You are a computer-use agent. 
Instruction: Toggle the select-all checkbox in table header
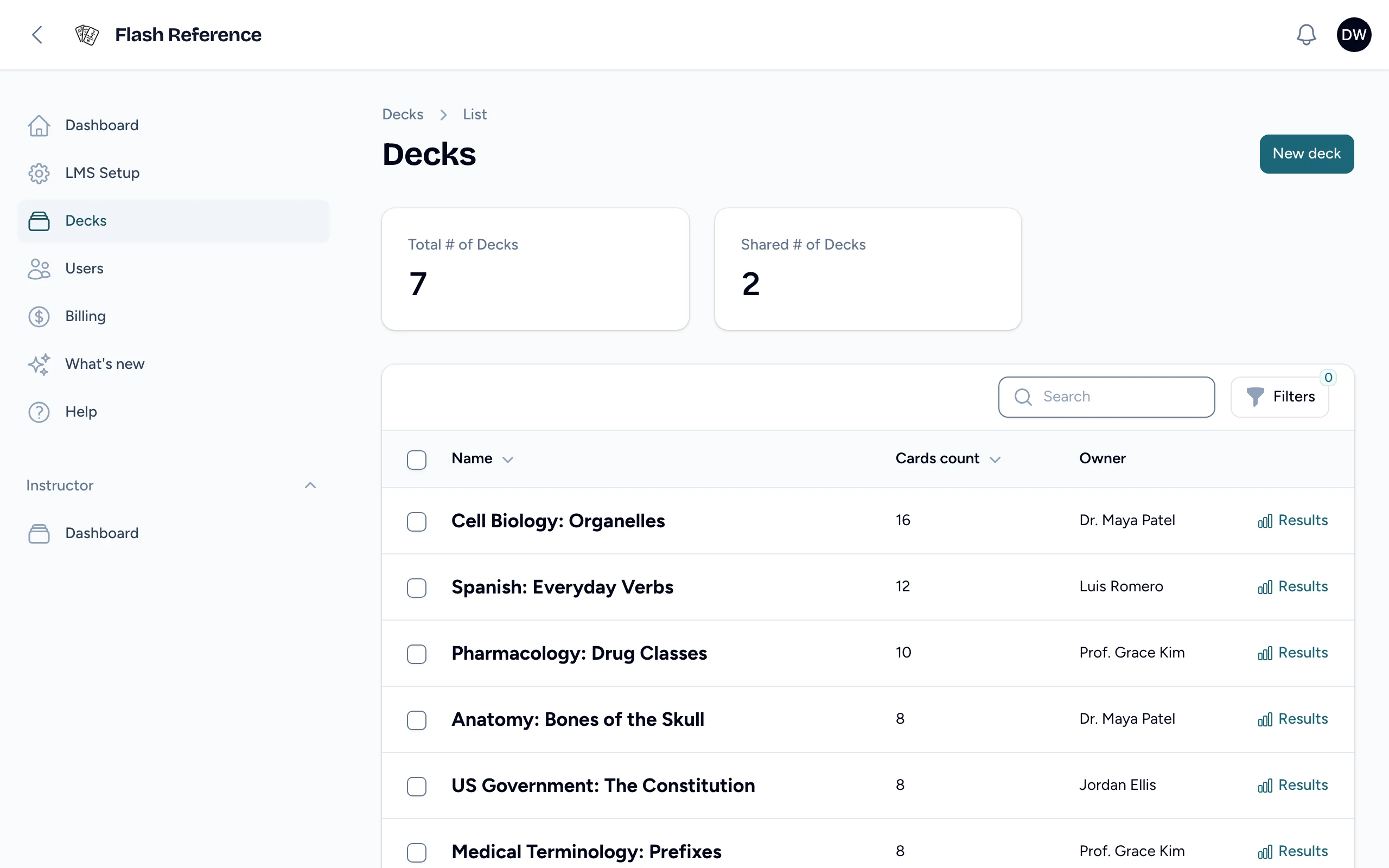[x=417, y=459]
